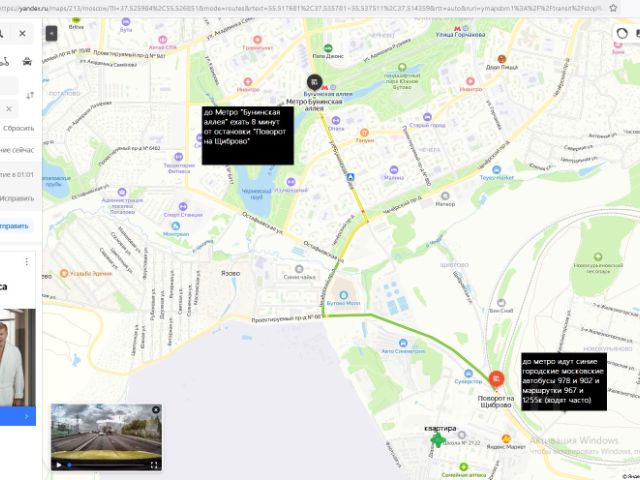The width and height of the screenshot is (640, 480).
Task: Open the Ландшафтный парк Южное Бутово marker
Action: point(402,67)
